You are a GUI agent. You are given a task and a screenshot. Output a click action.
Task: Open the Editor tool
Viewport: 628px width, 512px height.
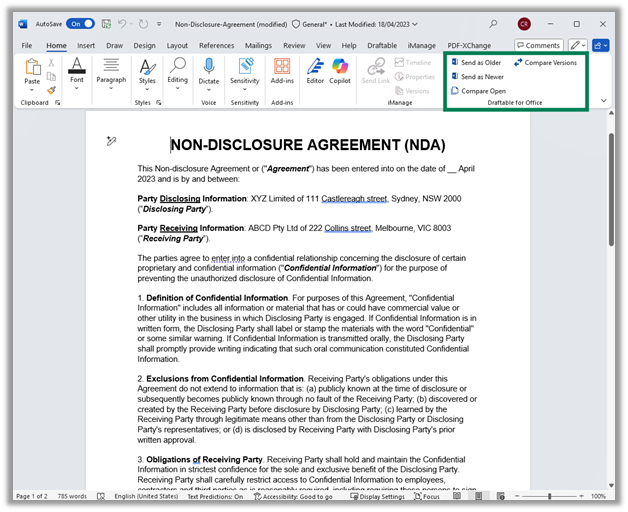pos(315,72)
